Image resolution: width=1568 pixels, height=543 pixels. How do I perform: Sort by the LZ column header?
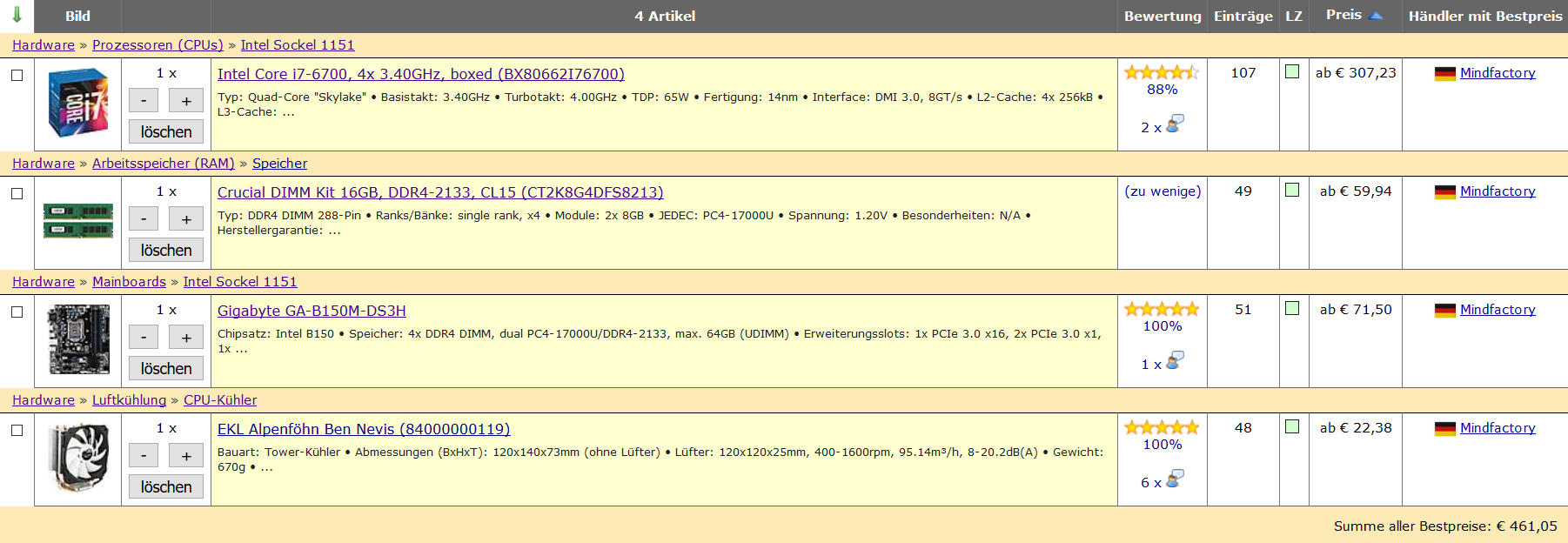pos(1294,16)
